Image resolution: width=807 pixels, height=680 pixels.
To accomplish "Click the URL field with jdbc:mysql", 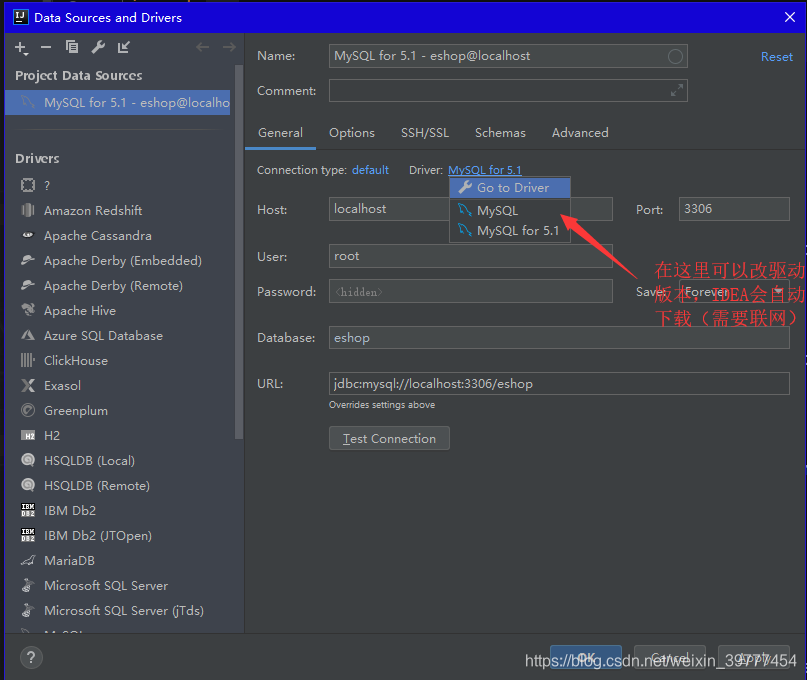I will click(x=559, y=383).
